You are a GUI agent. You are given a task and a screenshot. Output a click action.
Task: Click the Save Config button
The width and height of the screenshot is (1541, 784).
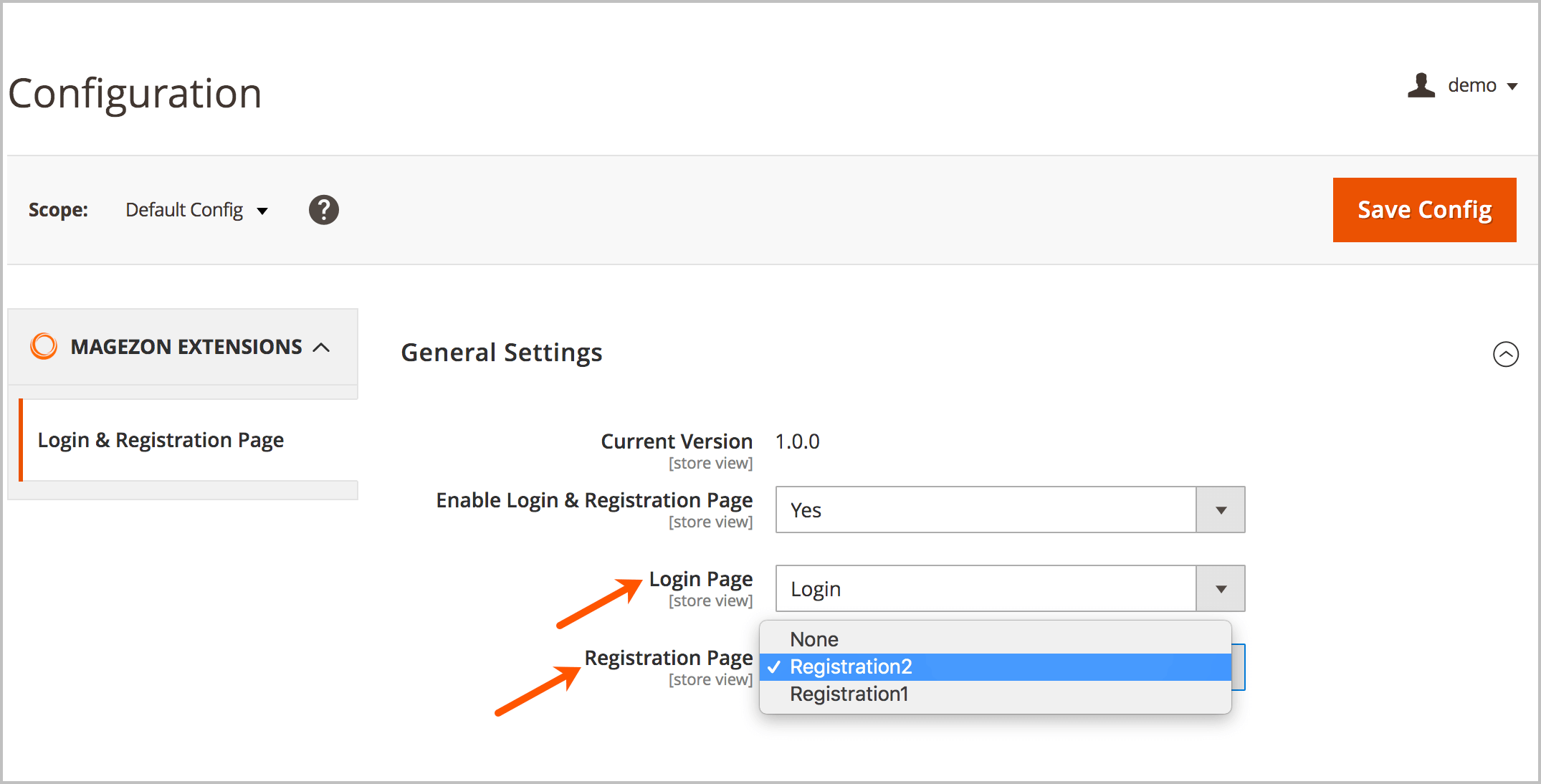pyautogui.click(x=1424, y=209)
